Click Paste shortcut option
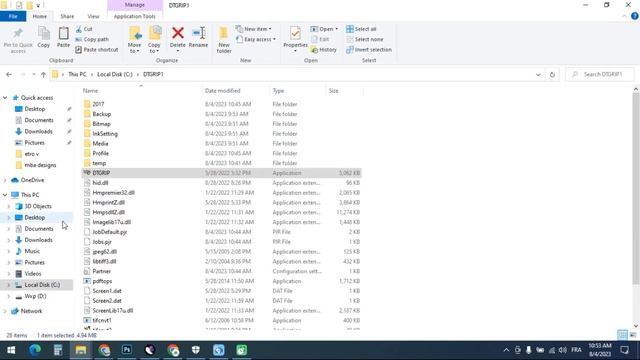The height and width of the screenshot is (360, 640). [x=97, y=49]
